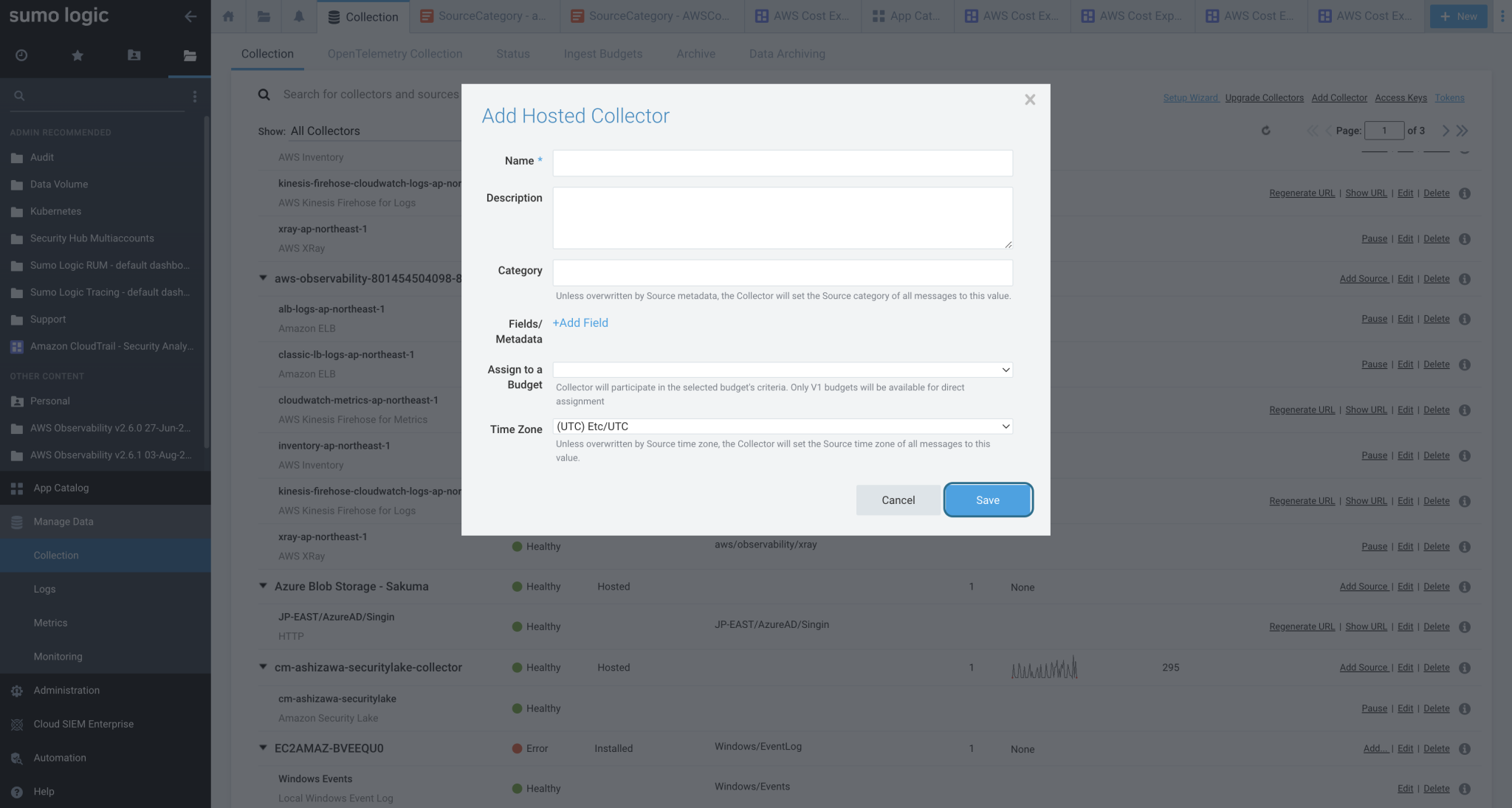This screenshot has width=1512, height=808.
Task: Collapse the Azure Blob Storage - Sakuma collector
Action: click(x=264, y=586)
